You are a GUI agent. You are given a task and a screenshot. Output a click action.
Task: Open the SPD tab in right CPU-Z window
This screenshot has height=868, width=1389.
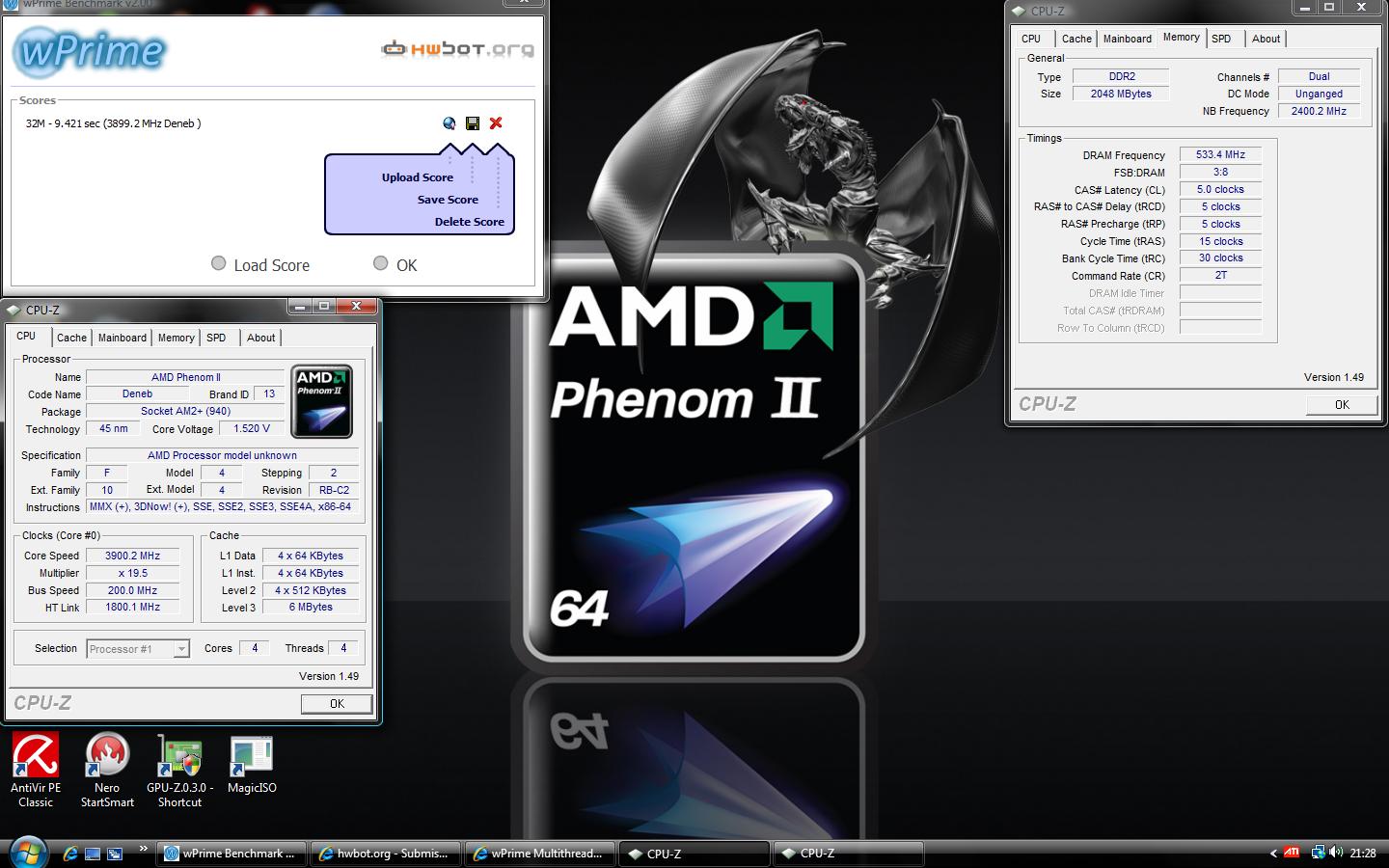tap(1221, 39)
